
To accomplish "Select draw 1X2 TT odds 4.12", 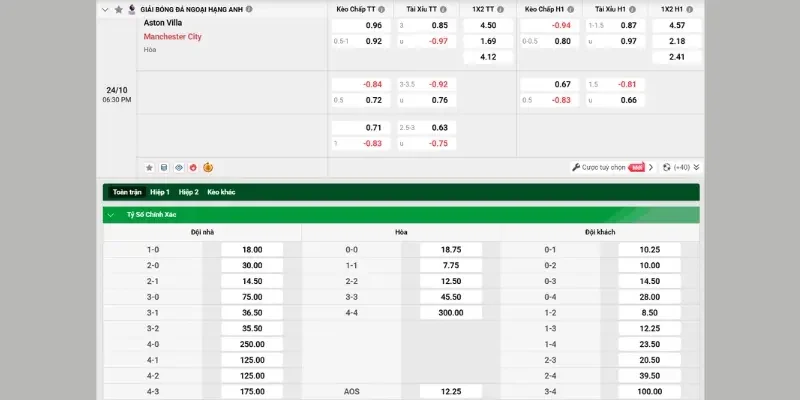I will pos(488,57).
